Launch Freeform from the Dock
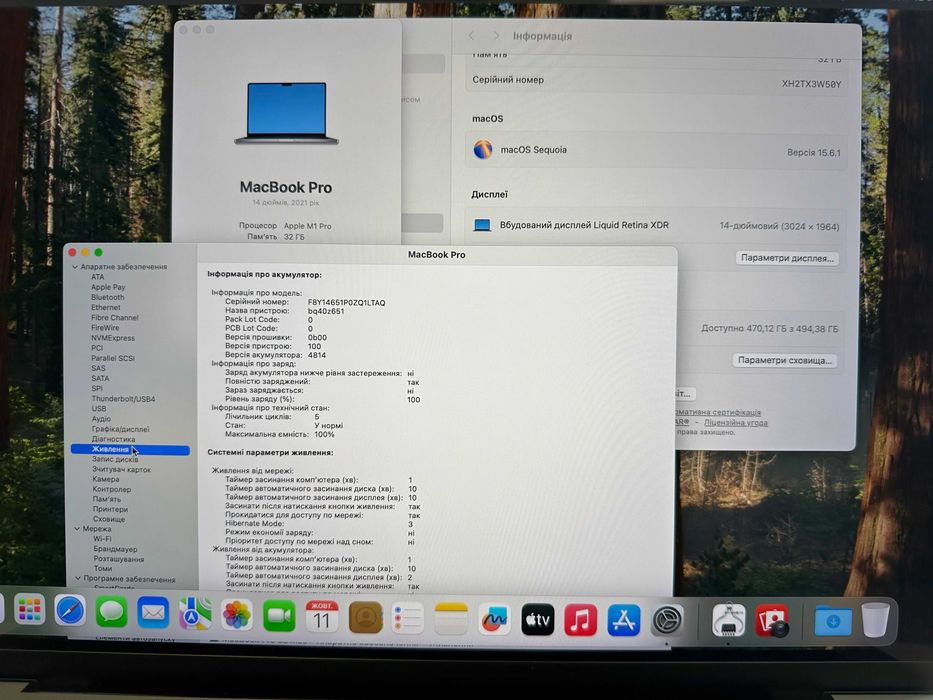 tap(494, 620)
